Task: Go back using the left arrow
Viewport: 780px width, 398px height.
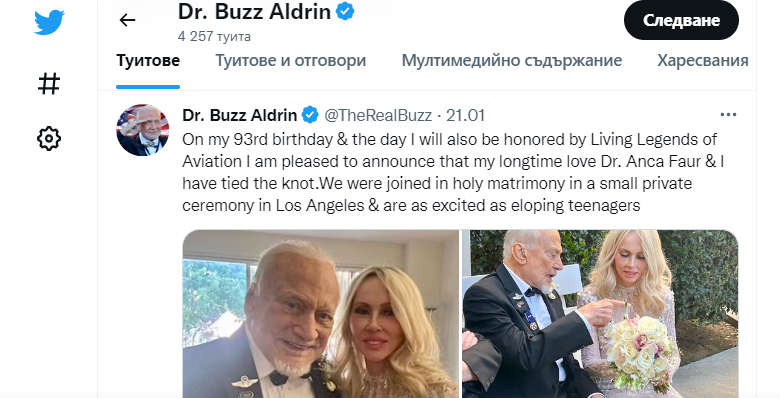Action: tap(127, 20)
